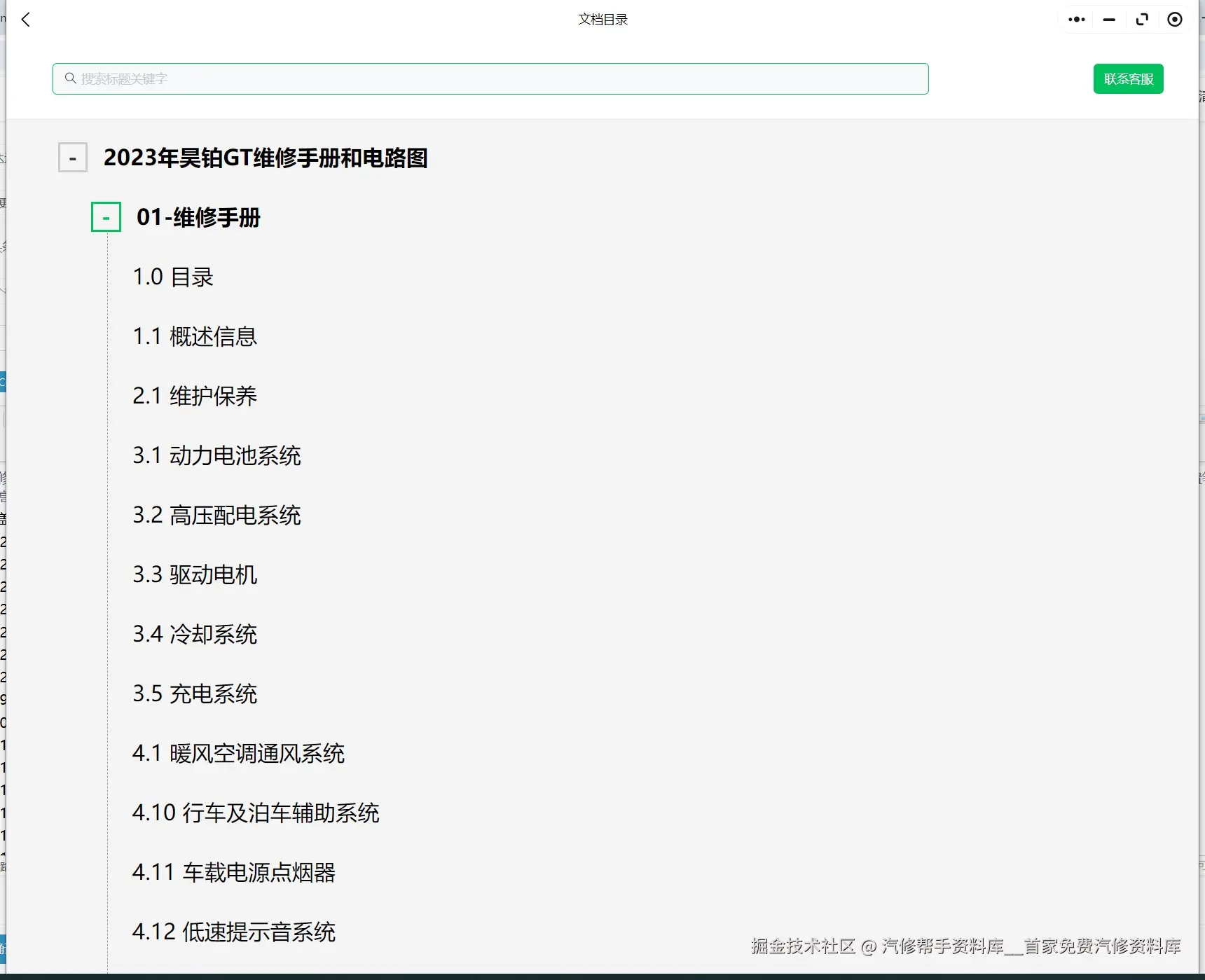Open 3.3 驱动电机
Image resolution: width=1205 pixels, height=980 pixels.
(x=195, y=574)
